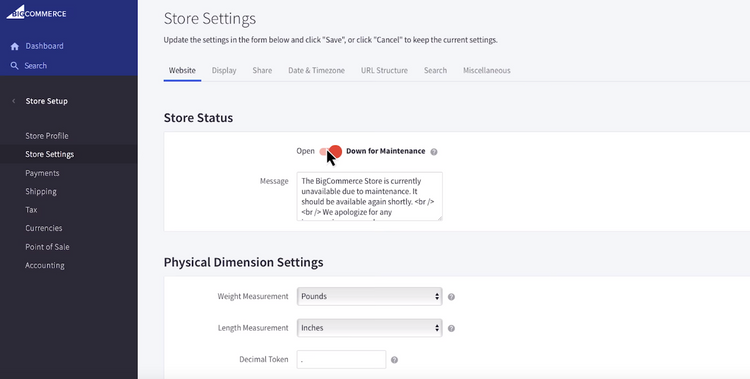Click the Decimal Token input field
The width and height of the screenshot is (750, 379).
click(x=341, y=359)
